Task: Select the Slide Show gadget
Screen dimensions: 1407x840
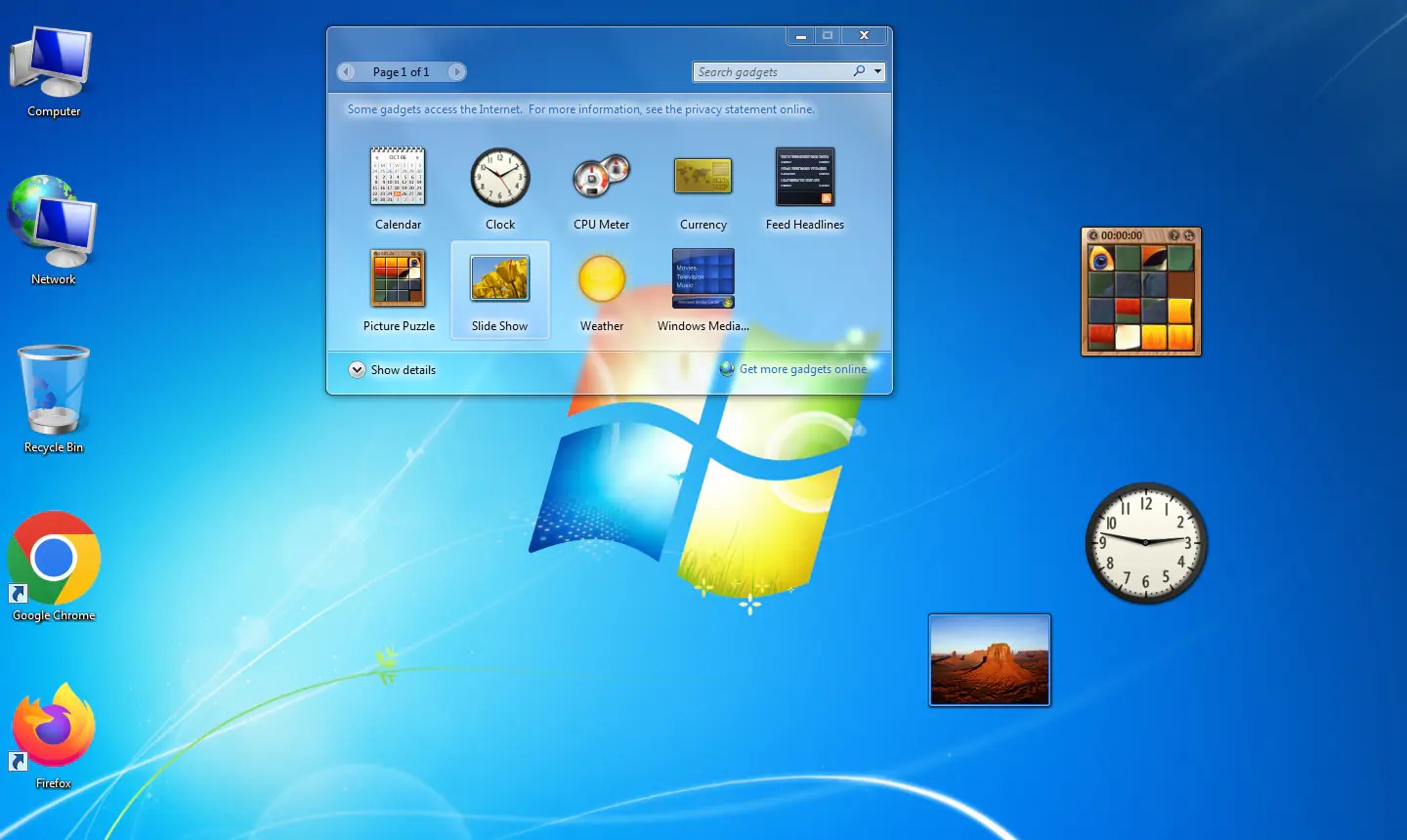Action: tap(499, 286)
